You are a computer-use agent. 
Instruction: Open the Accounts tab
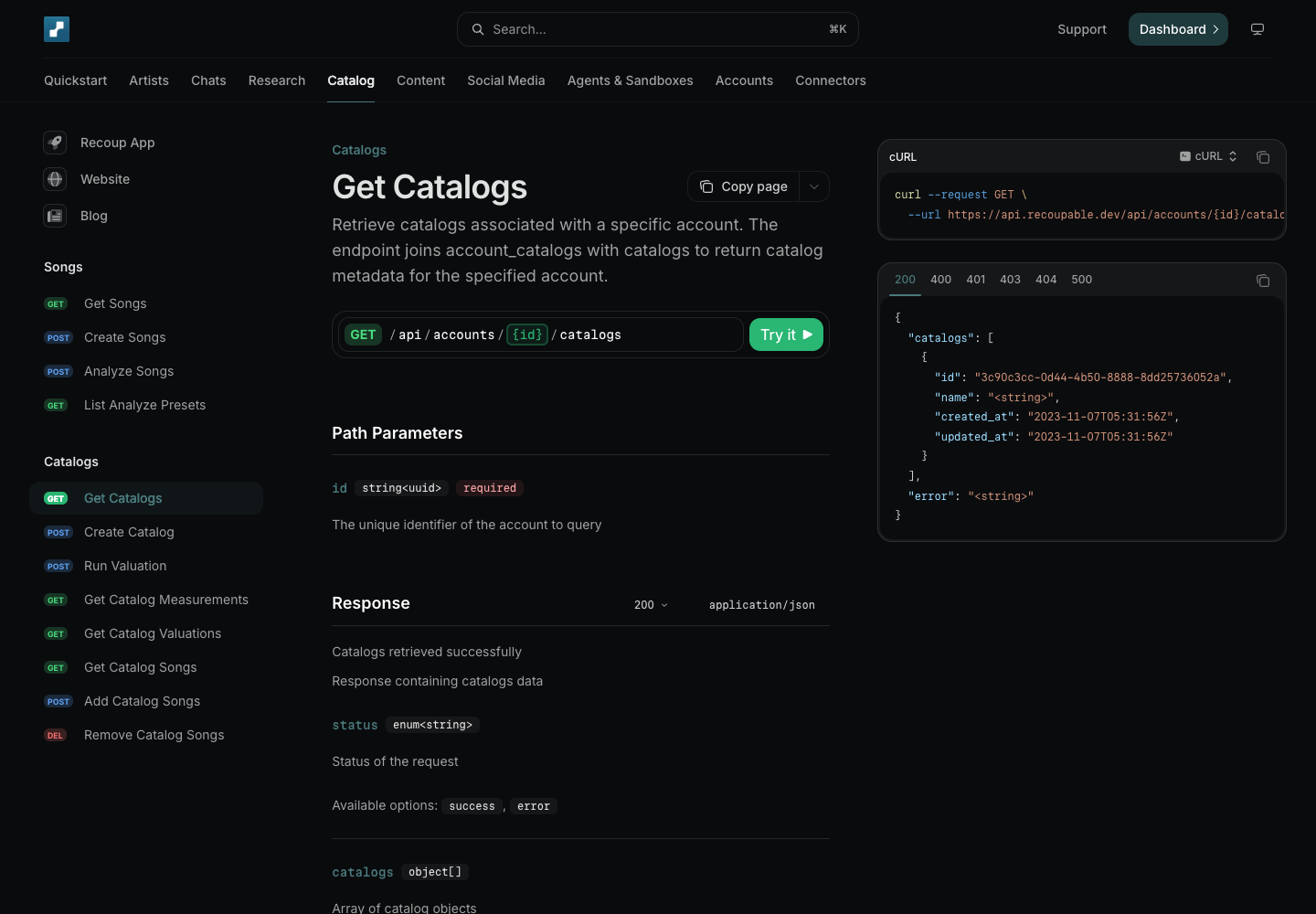745,80
